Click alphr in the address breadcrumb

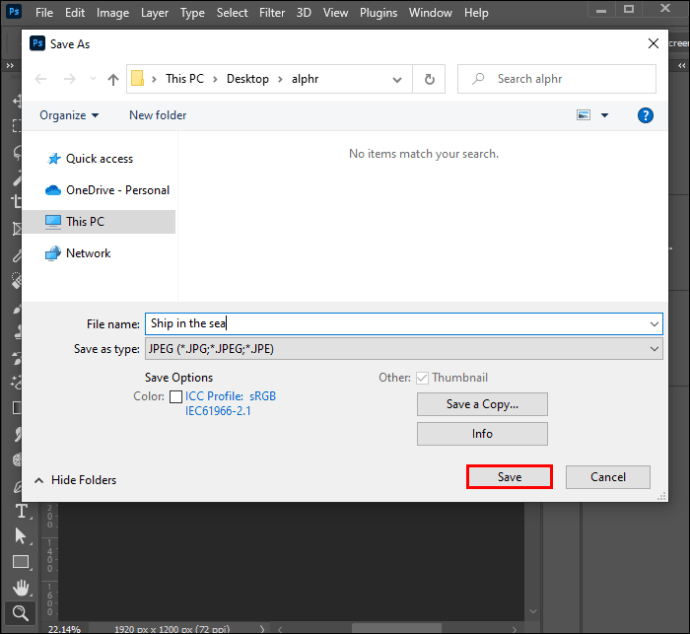(305, 79)
